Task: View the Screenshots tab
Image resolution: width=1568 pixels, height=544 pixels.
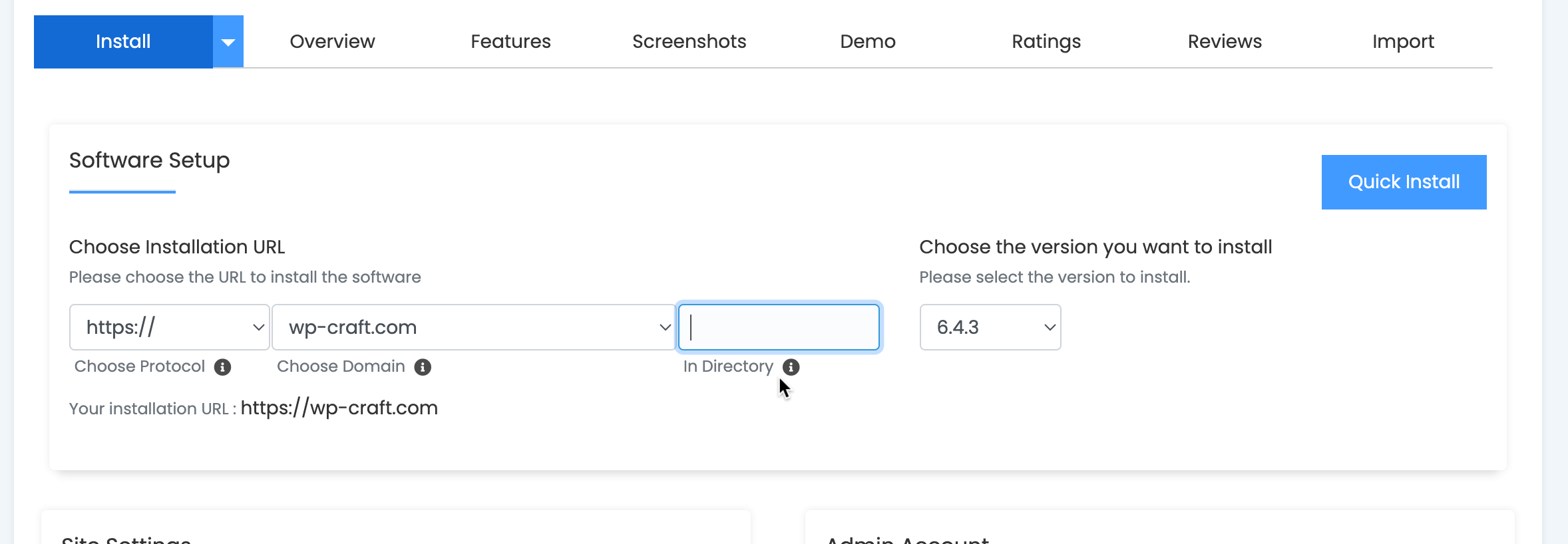Action: 689,42
